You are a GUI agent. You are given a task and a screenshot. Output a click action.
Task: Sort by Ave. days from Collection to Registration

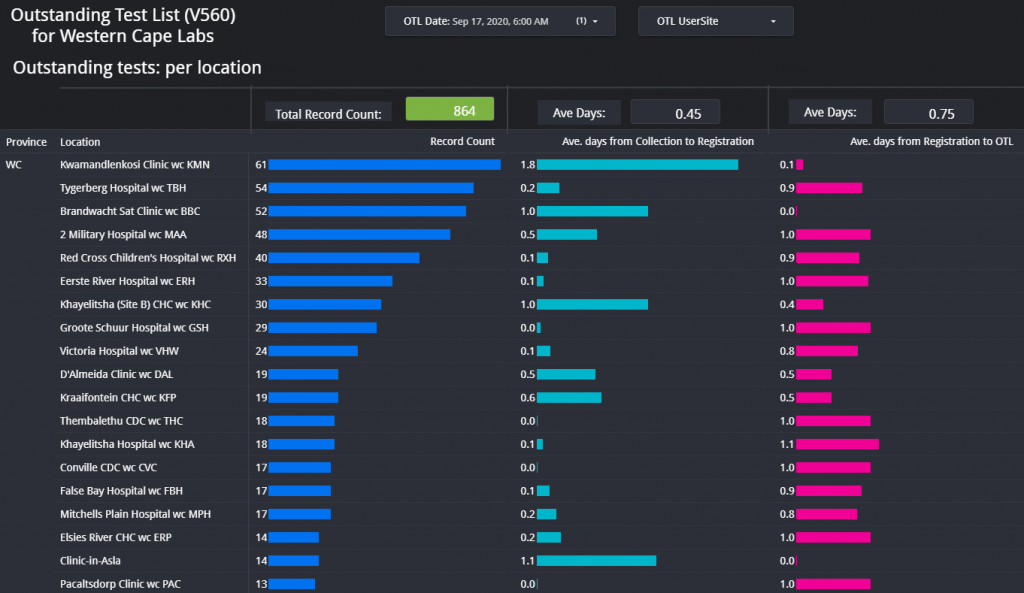(x=647, y=142)
